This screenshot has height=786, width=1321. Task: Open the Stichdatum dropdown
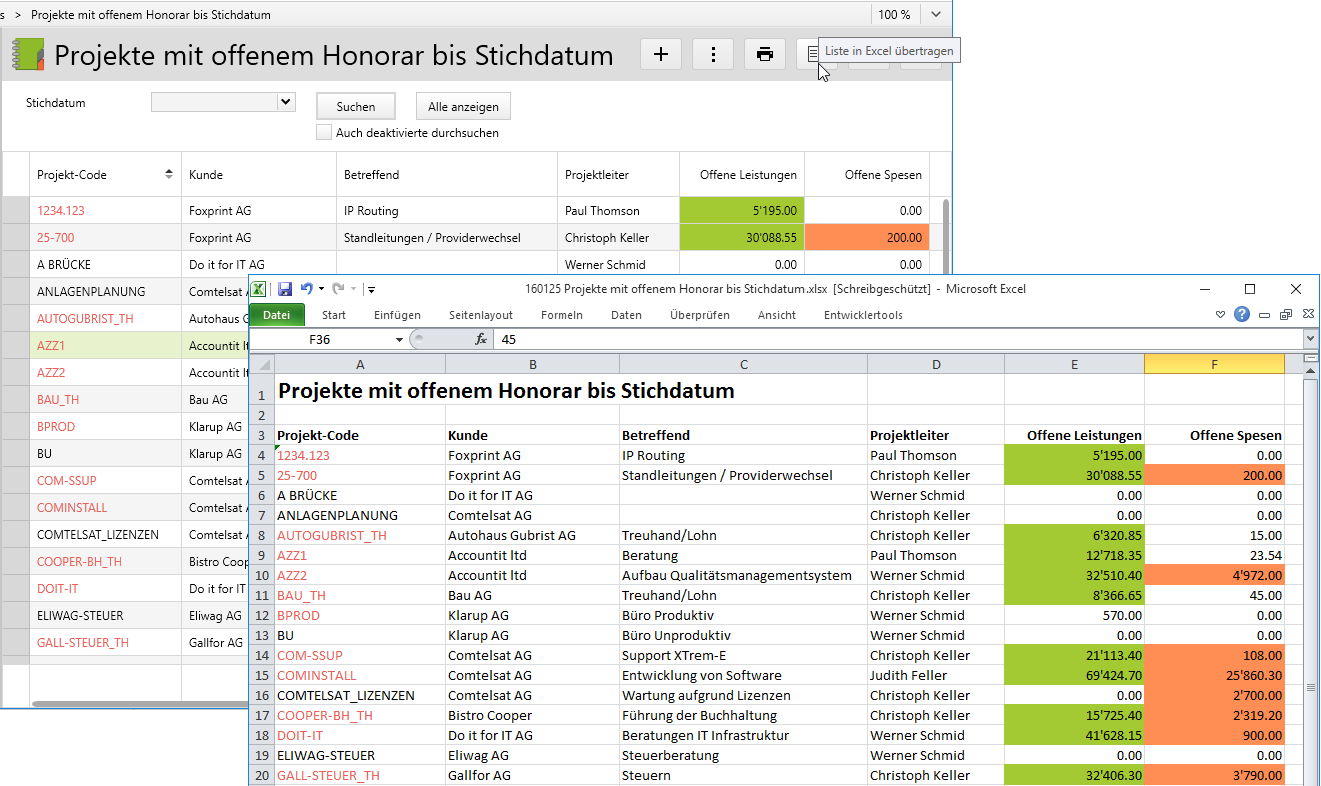pyautogui.click(x=285, y=102)
